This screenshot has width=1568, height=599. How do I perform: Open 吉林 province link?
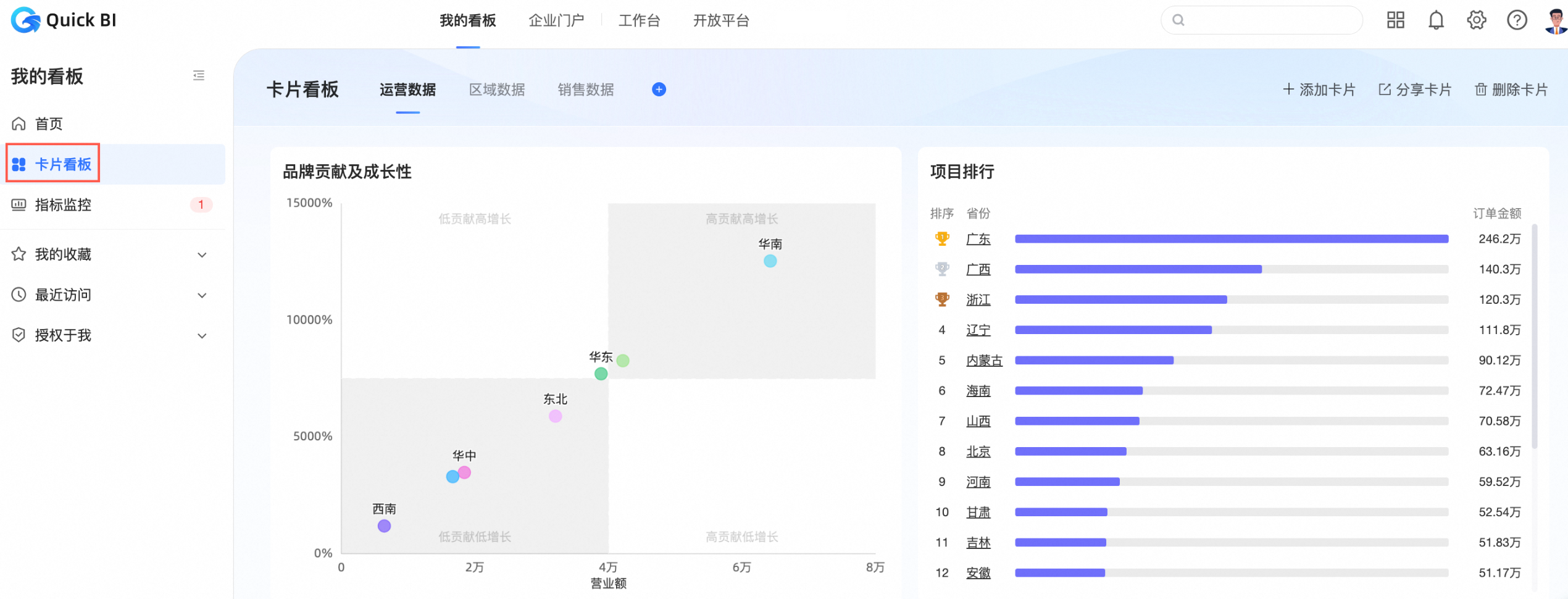(978, 542)
